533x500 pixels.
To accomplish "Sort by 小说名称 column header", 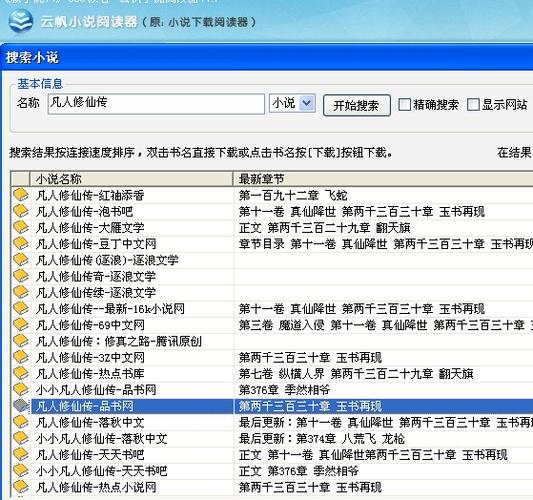I will (x=132, y=179).
